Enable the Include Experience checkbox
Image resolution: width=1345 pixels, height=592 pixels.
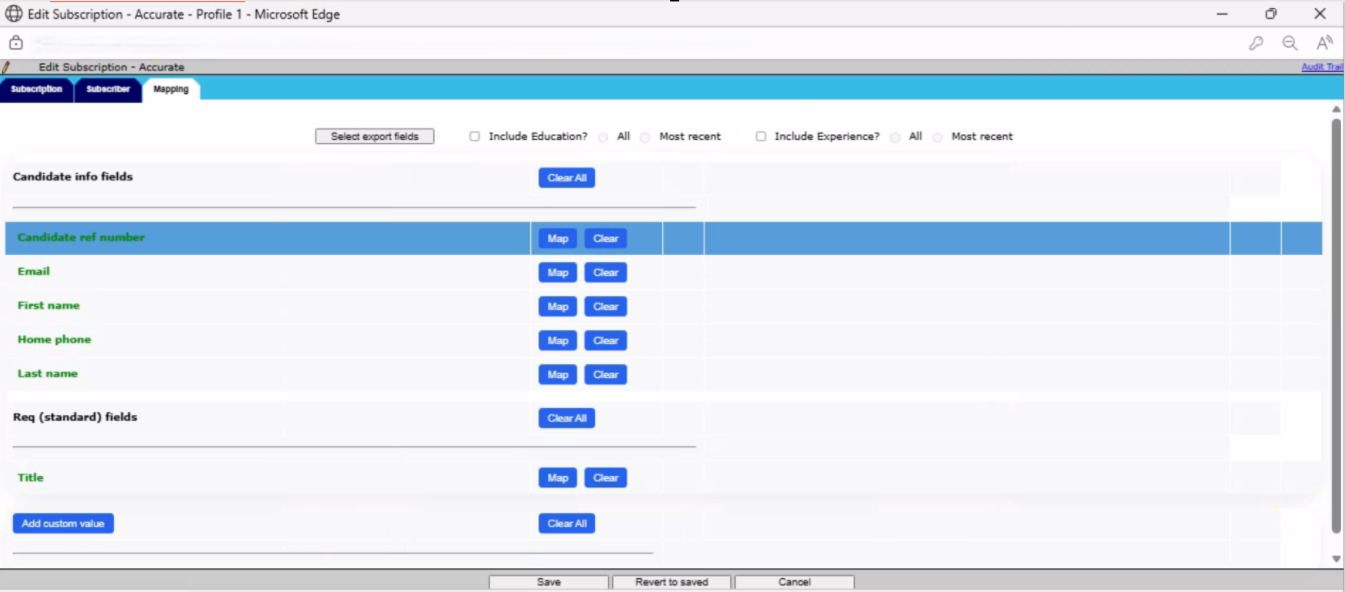pos(761,137)
